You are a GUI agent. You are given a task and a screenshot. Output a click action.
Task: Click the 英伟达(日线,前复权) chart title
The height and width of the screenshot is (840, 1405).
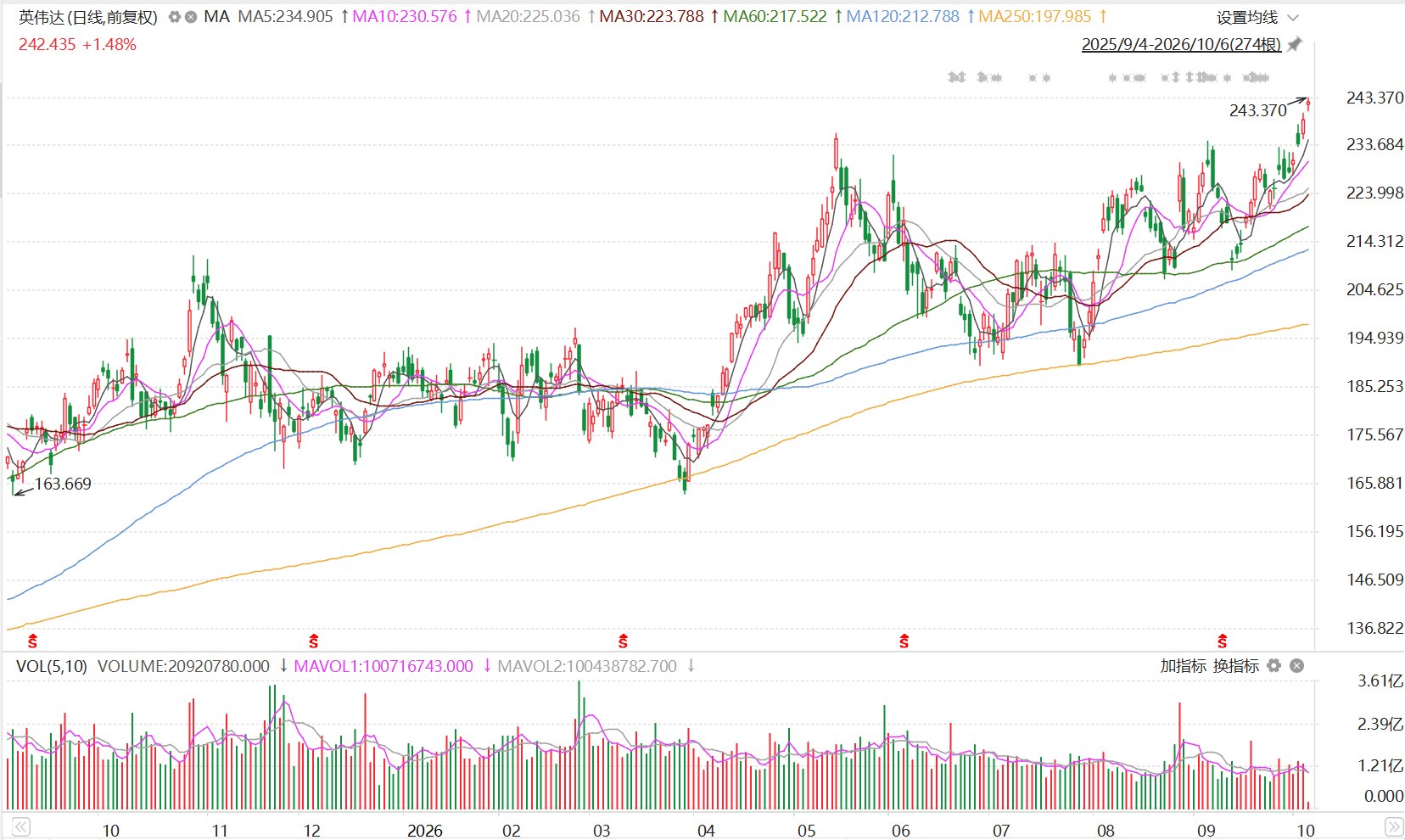[88, 17]
